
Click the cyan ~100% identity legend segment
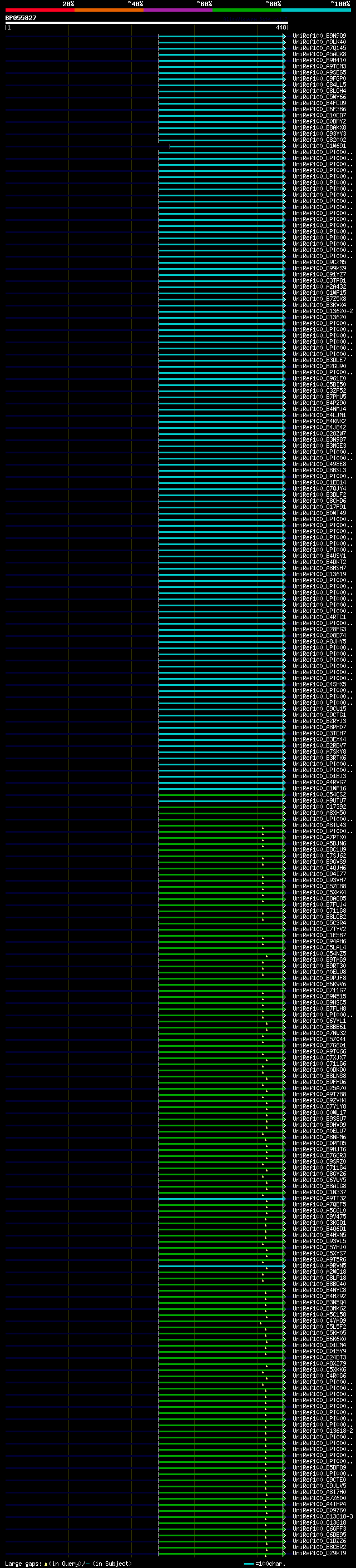[317, 10]
